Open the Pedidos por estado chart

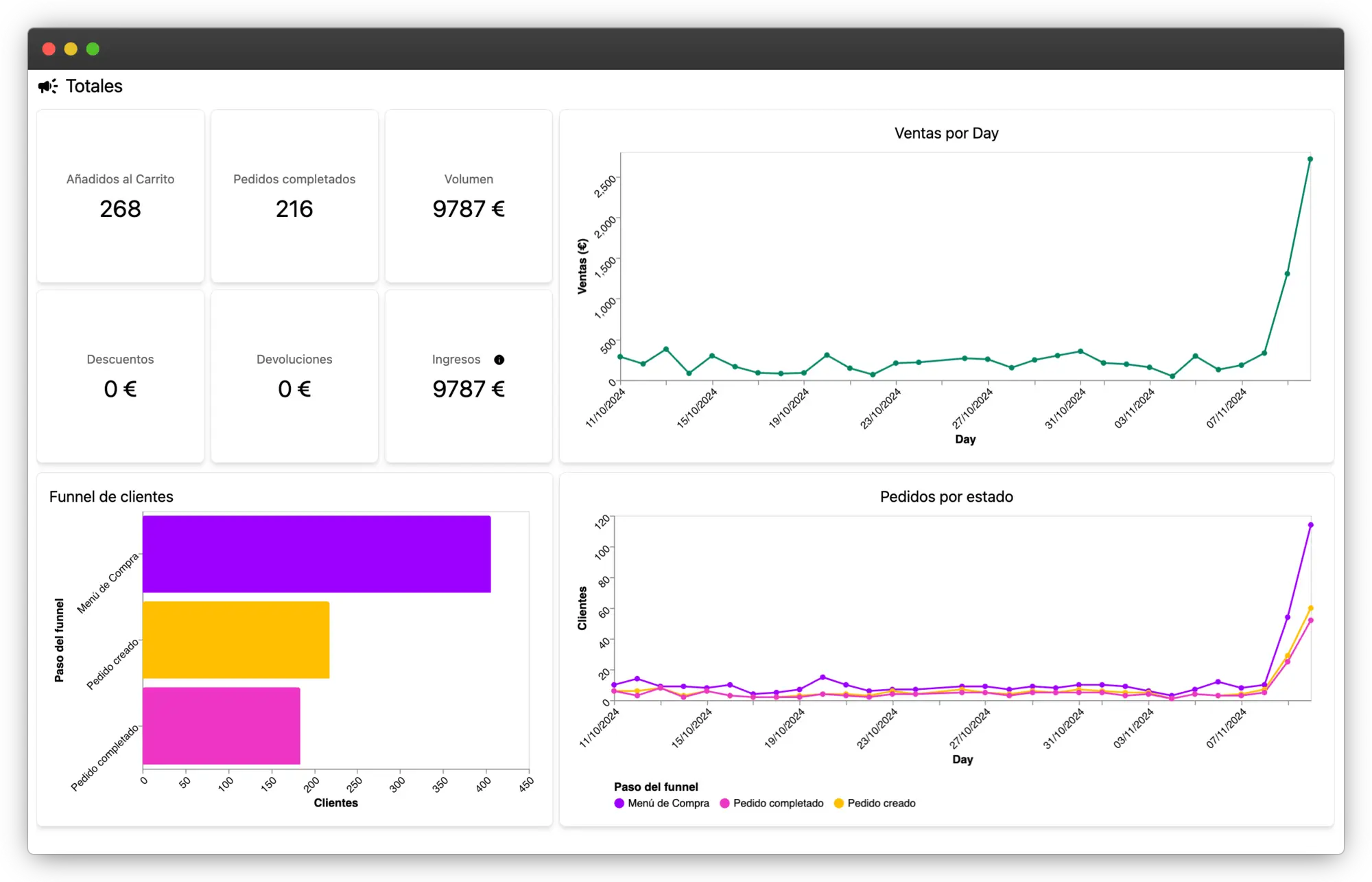click(x=947, y=496)
